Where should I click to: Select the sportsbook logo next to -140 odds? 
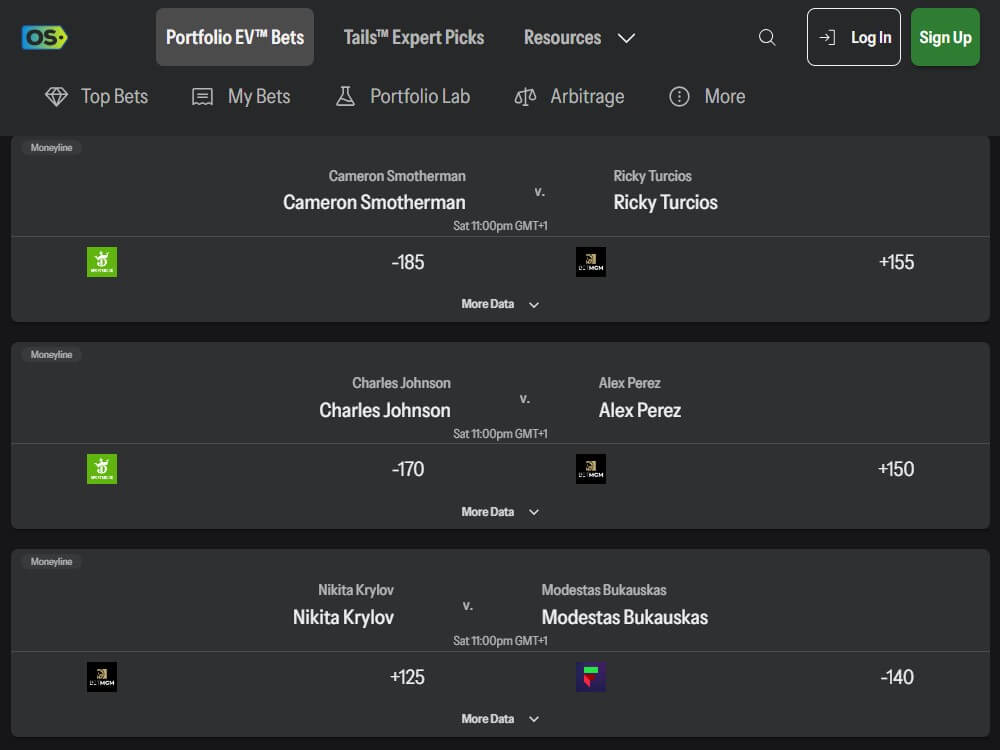click(591, 676)
